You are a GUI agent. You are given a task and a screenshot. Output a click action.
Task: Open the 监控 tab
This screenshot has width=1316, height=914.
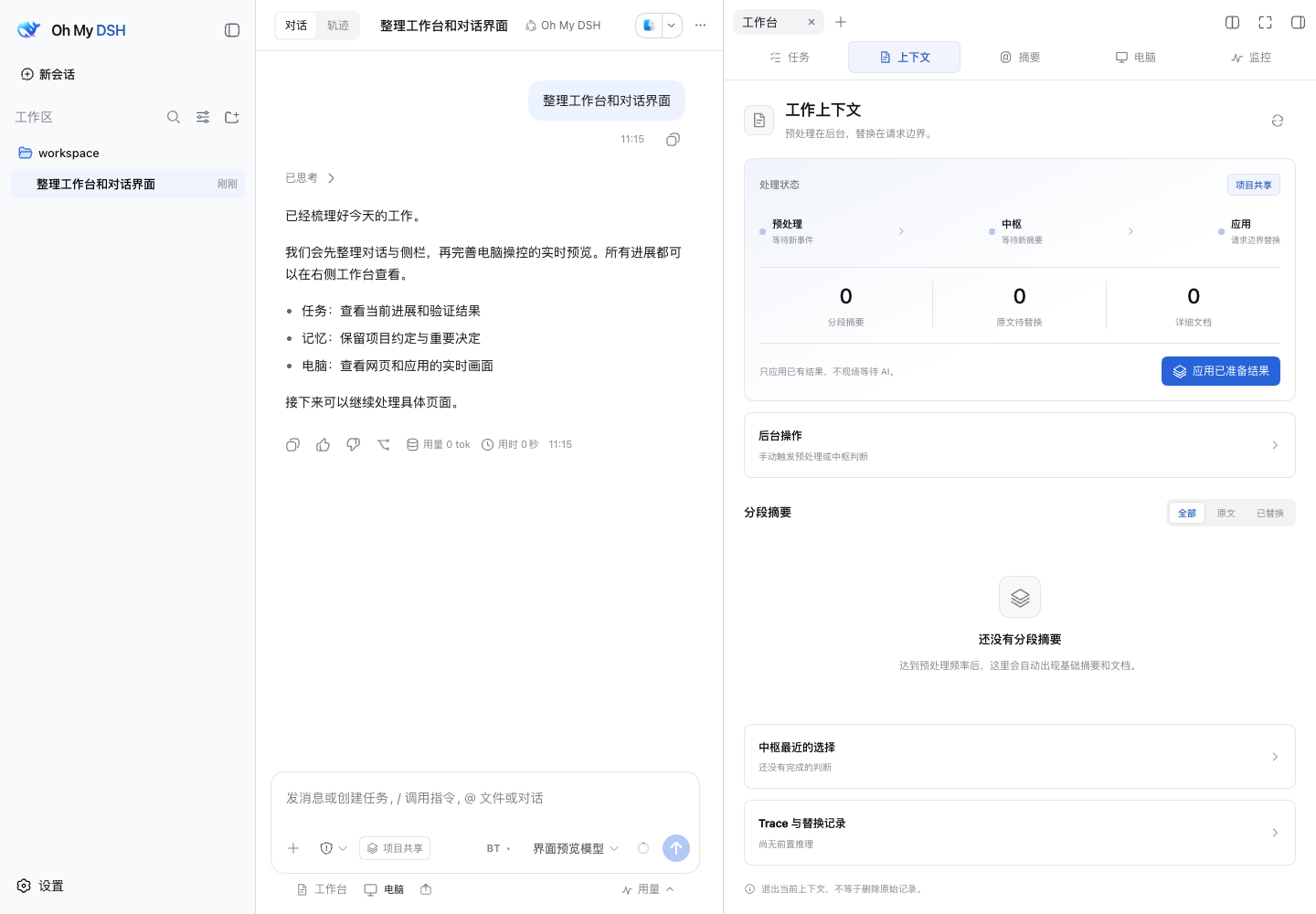1250,57
